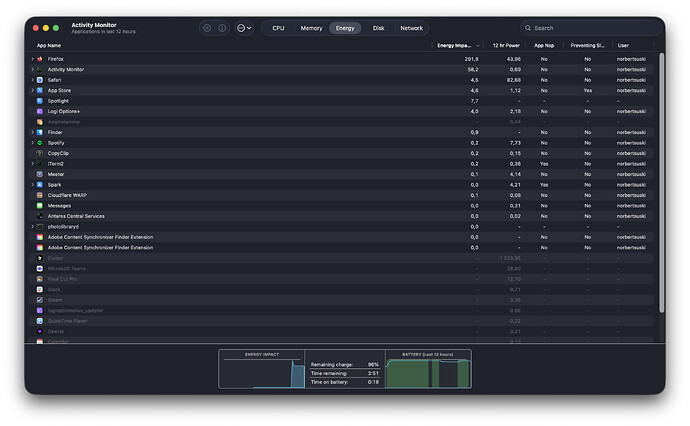Click the Meeter app icon
Image resolution: width=690 pixels, height=426 pixels.
(40, 174)
